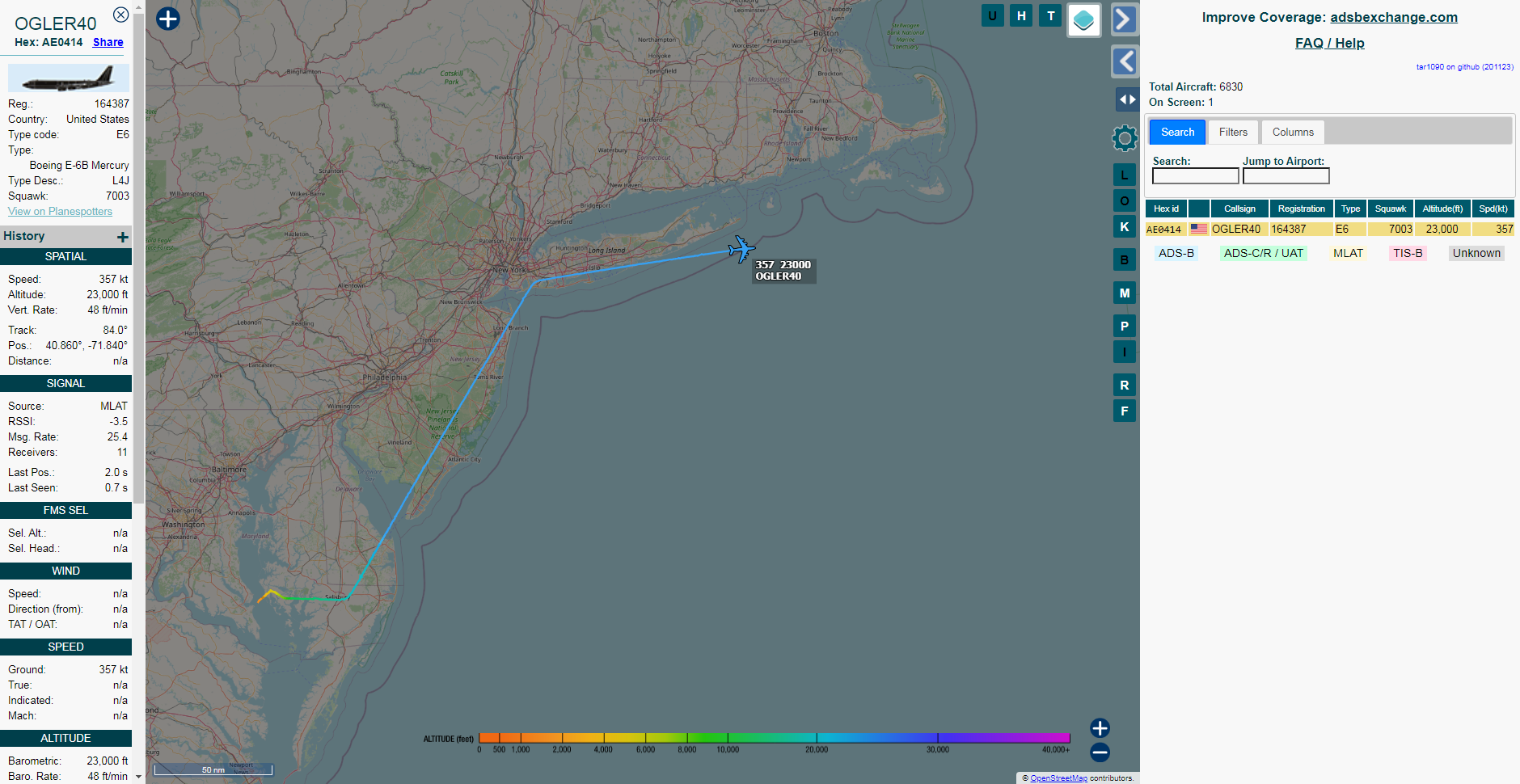Click the 164387 registration value
This screenshot has height=784, width=1520.
point(112,103)
